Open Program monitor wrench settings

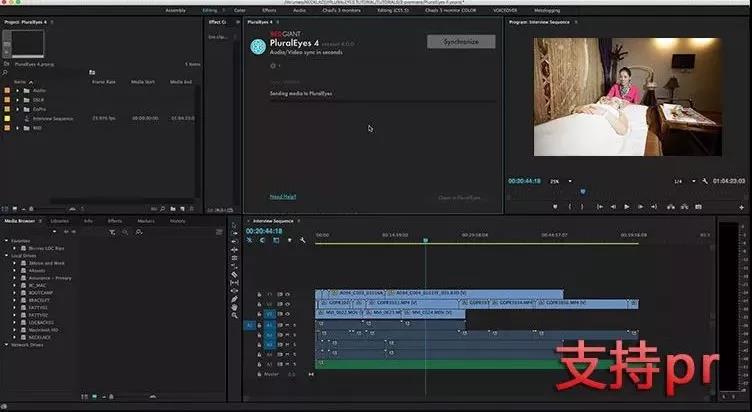point(705,181)
